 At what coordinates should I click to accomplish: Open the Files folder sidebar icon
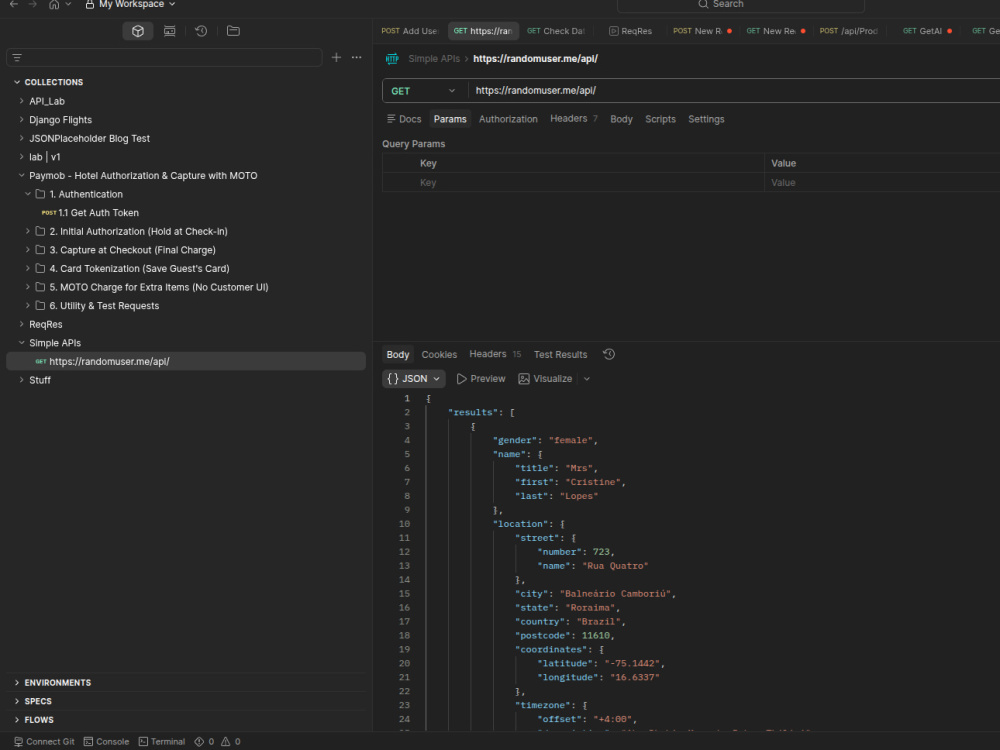point(233,31)
